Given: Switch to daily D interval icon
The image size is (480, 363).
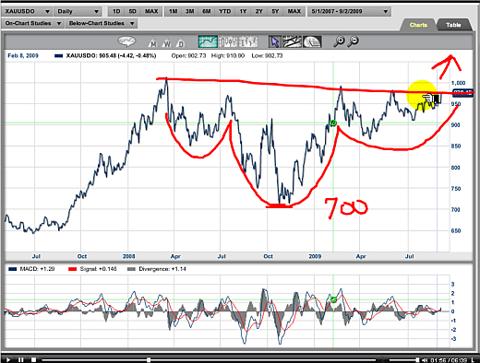Looking at the screenshot, I should pyautogui.click(x=180, y=44).
